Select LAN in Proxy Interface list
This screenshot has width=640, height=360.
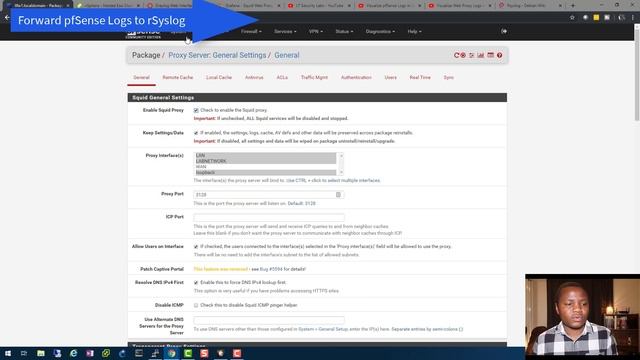(266, 155)
